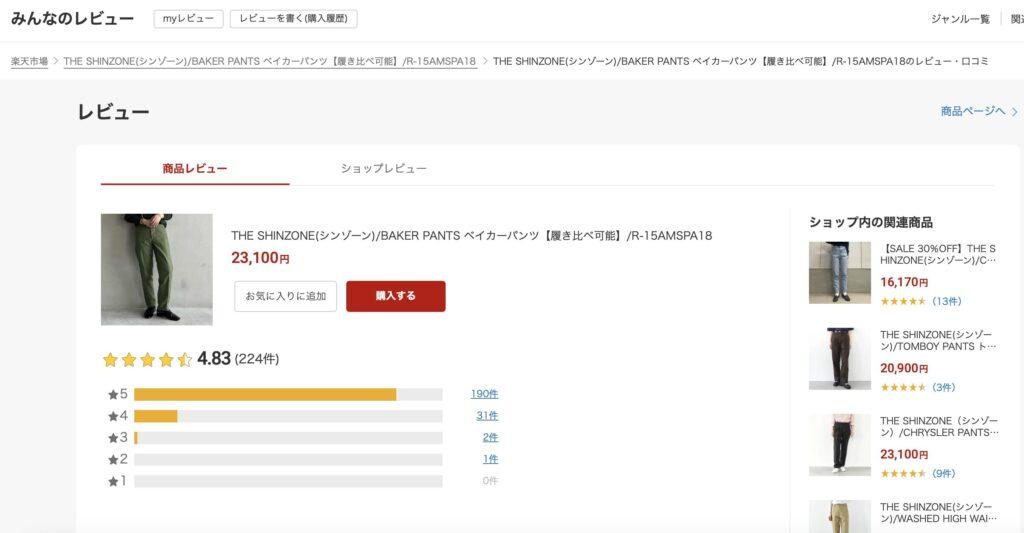
Task: Open ジャンル一覧 in the top navigation
Action: tap(960, 19)
